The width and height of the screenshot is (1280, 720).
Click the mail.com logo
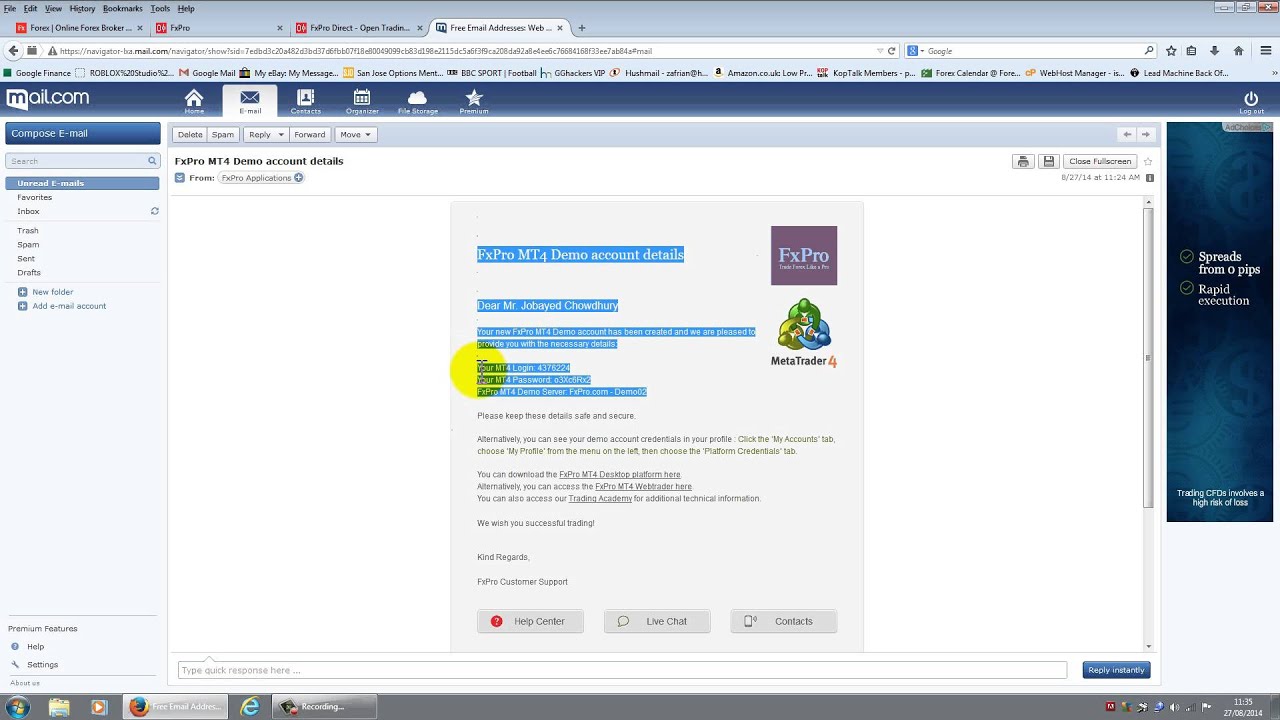coord(47,98)
